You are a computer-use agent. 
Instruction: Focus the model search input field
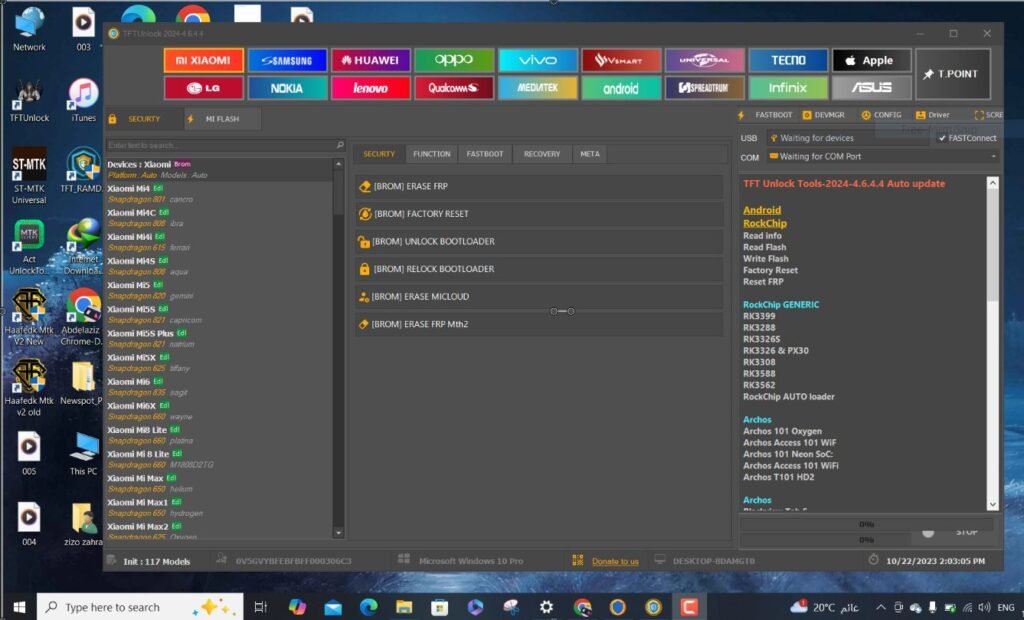[219, 145]
